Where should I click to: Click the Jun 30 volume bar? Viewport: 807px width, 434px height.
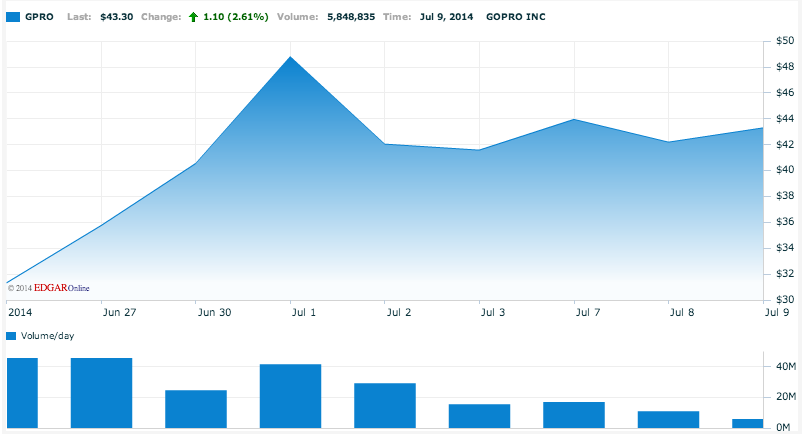click(196, 409)
